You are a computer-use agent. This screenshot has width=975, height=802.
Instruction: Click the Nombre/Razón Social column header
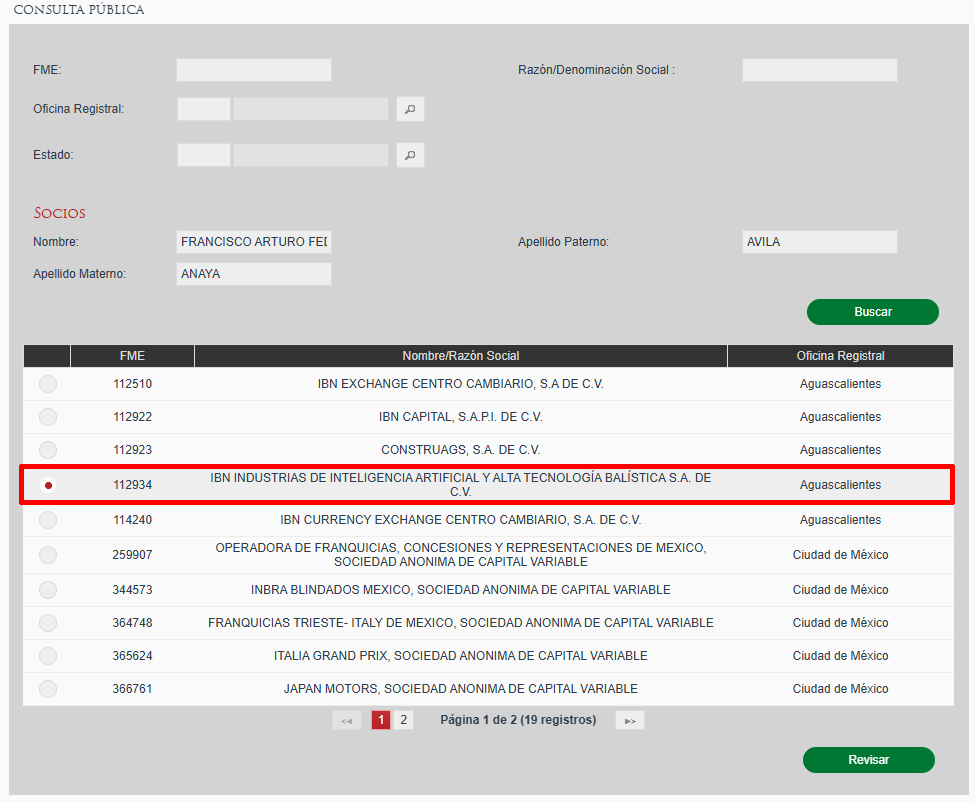tap(461, 356)
